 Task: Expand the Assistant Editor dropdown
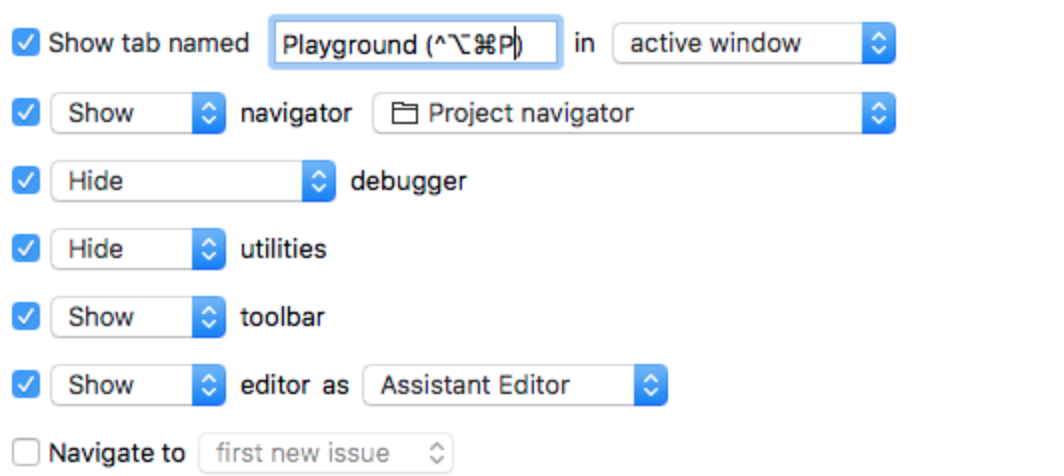point(514,385)
